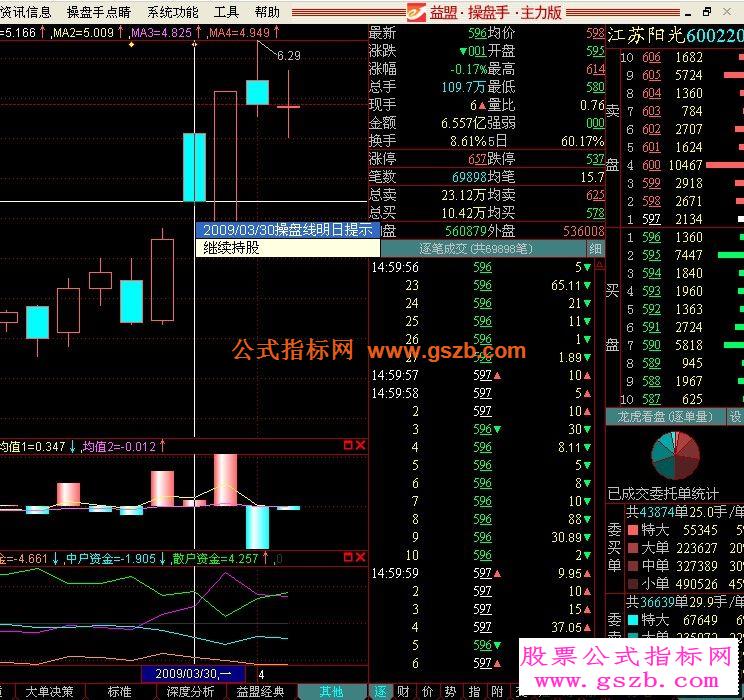This screenshot has height=700, width=744.
Task: Click the 6.29 high price label
Action: coord(288,56)
